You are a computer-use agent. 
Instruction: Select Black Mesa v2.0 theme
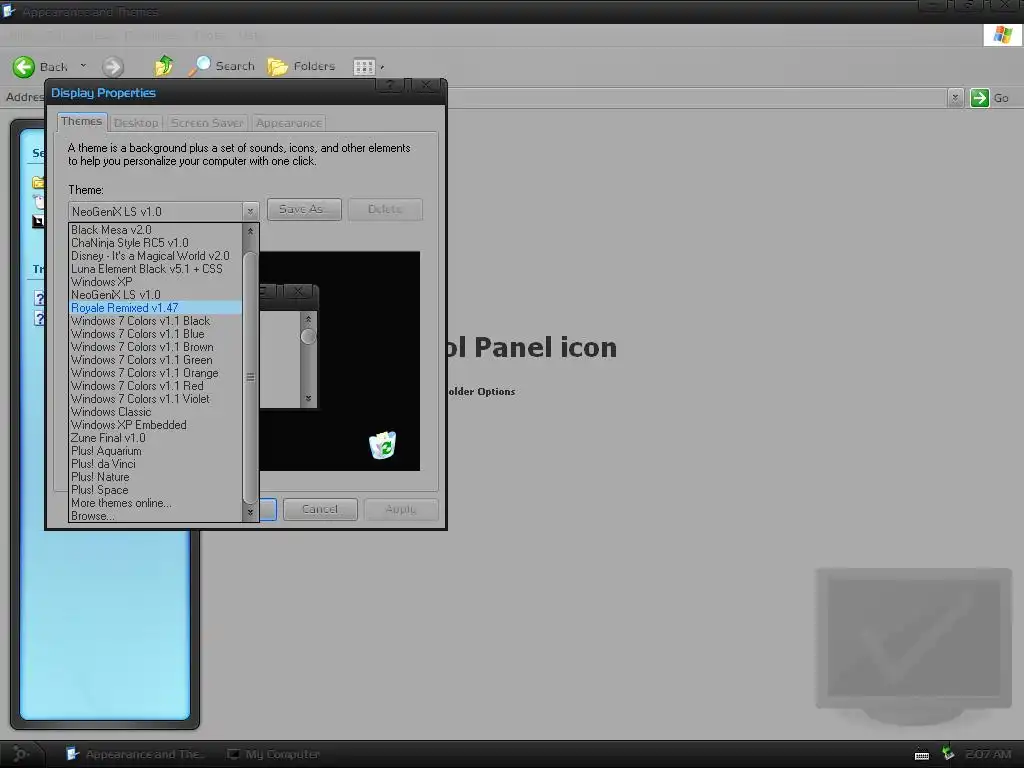point(155,230)
